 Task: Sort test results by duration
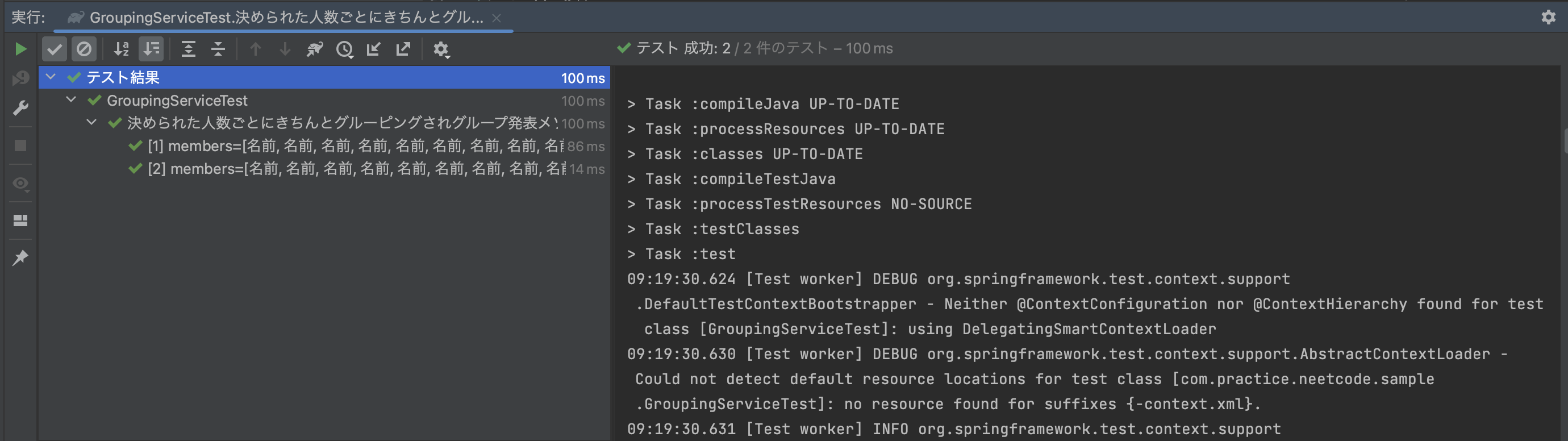click(x=151, y=49)
